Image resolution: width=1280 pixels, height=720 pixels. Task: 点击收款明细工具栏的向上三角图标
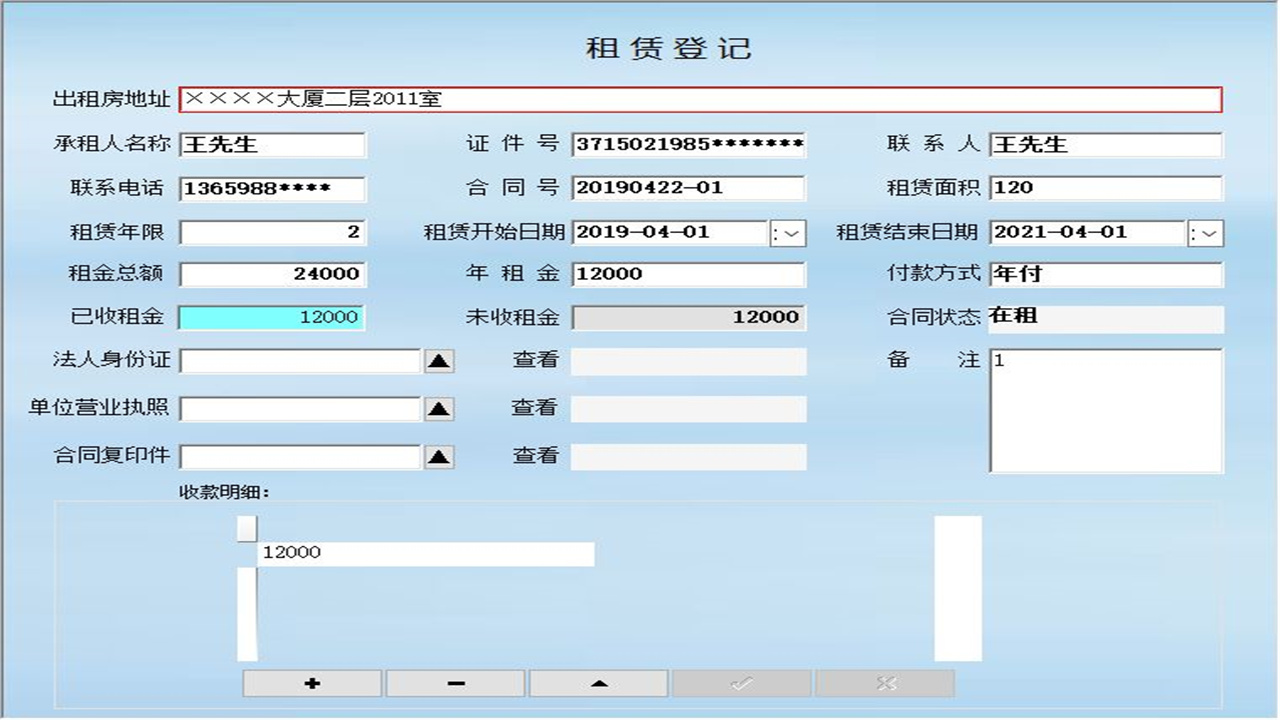(x=597, y=683)
